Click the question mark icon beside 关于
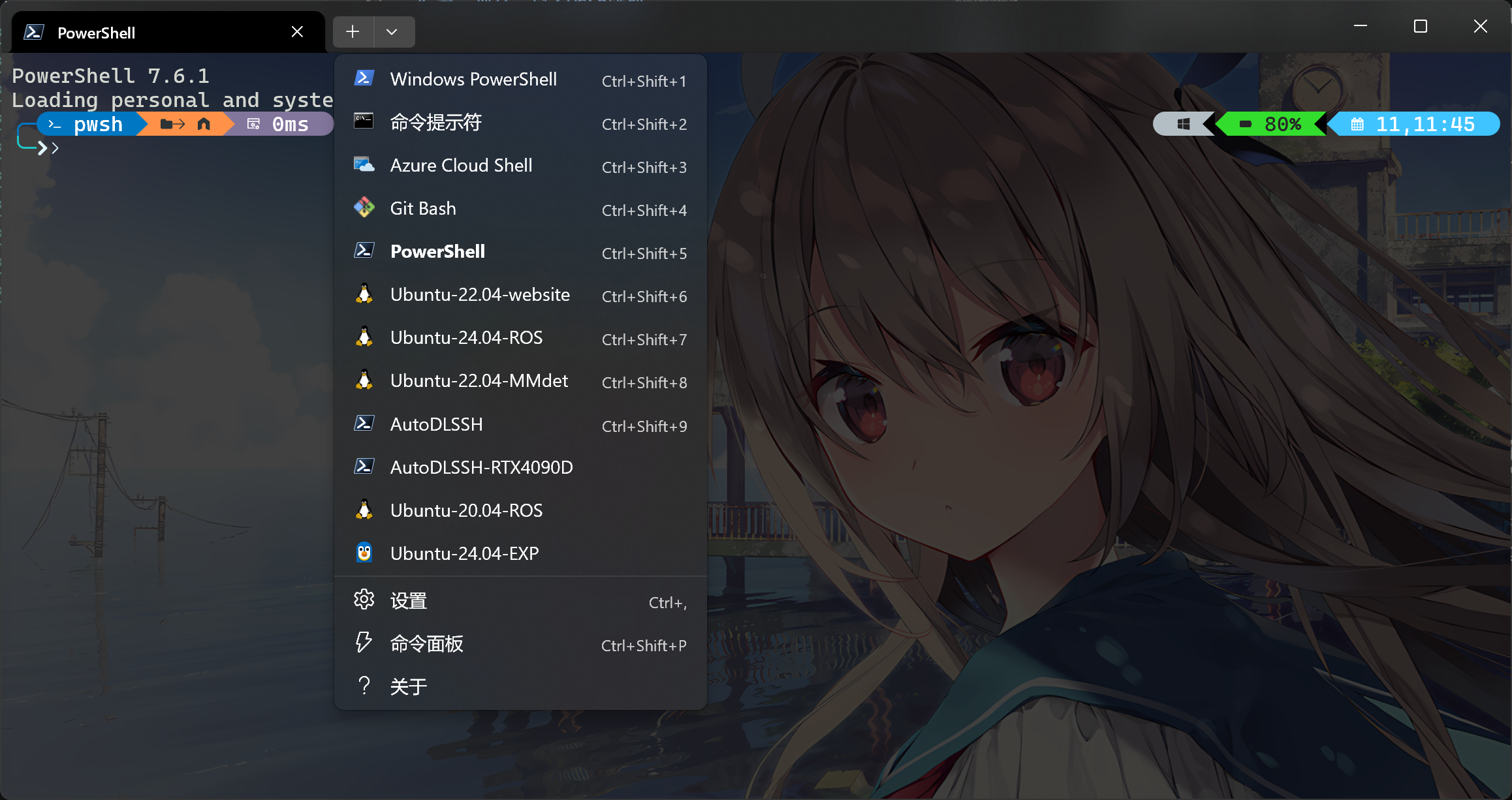Screen dimensions: 1512x800 [364, 685]
